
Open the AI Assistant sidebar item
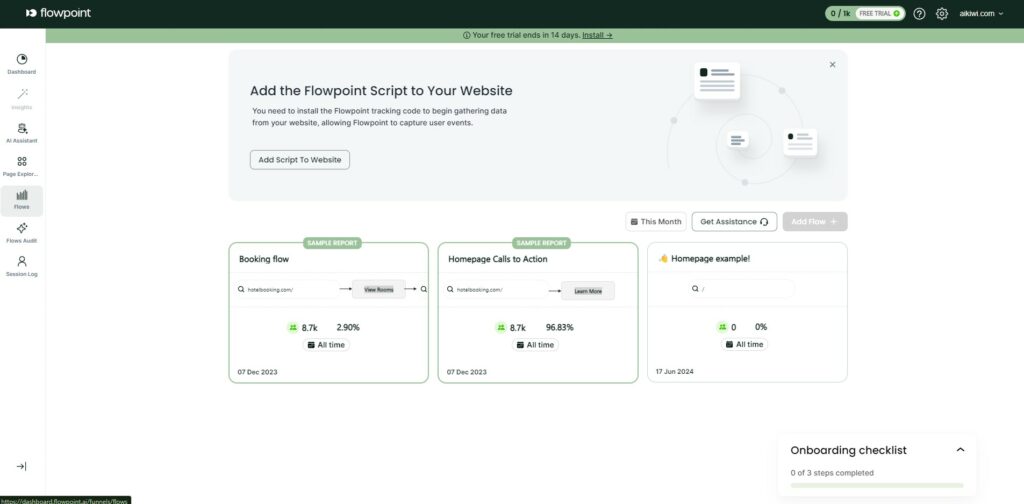click(22, 133)
